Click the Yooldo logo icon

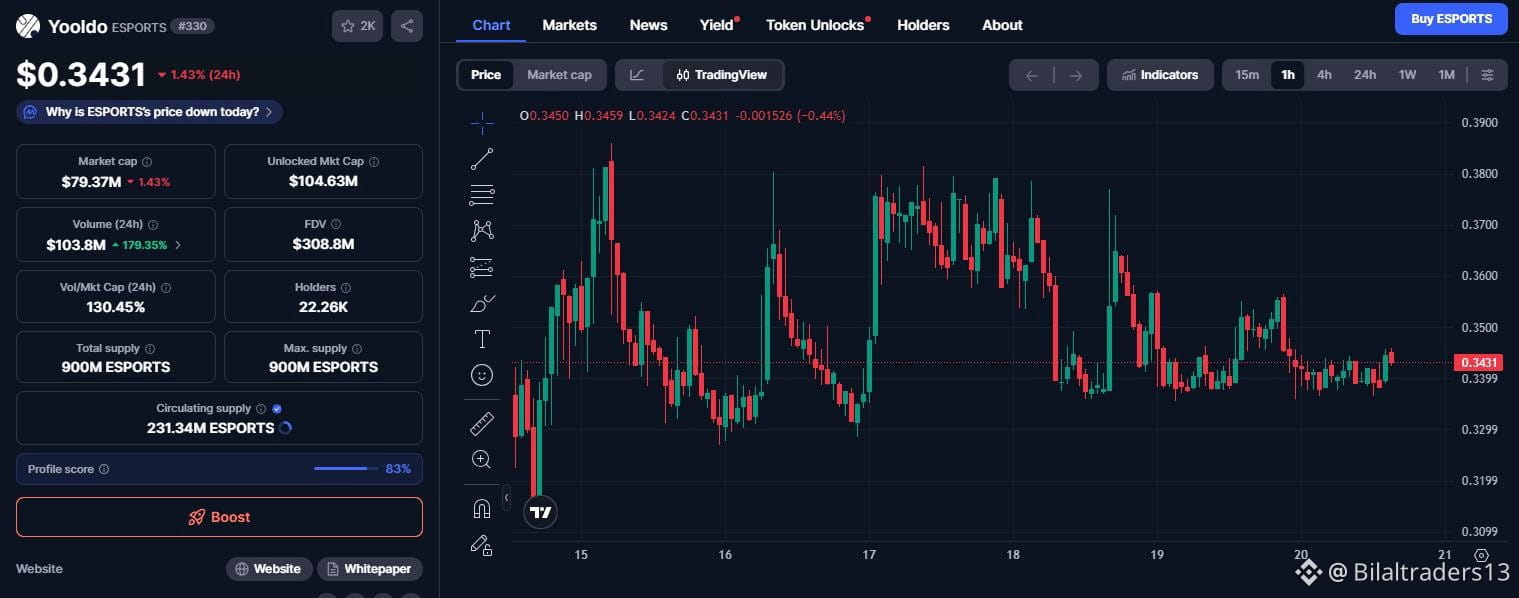28,27
